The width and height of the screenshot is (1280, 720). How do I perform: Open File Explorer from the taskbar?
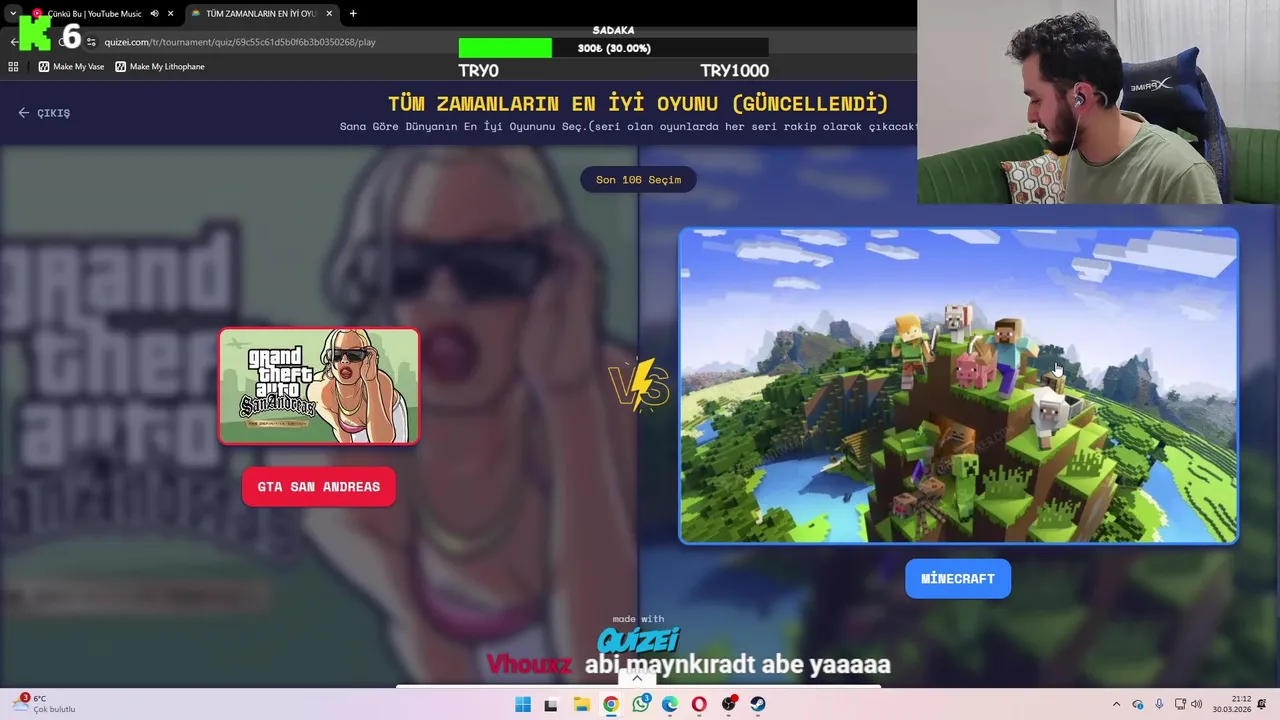(x=581, y=705)
